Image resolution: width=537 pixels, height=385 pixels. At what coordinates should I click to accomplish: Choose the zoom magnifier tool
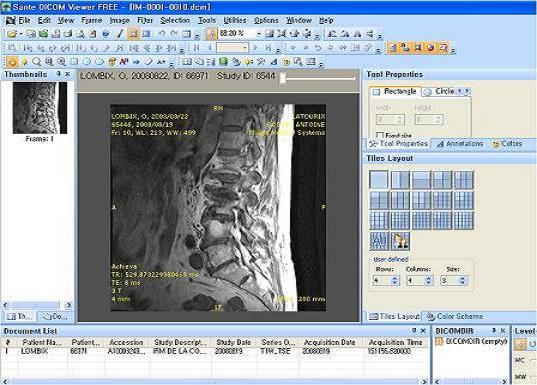point(36,62)
